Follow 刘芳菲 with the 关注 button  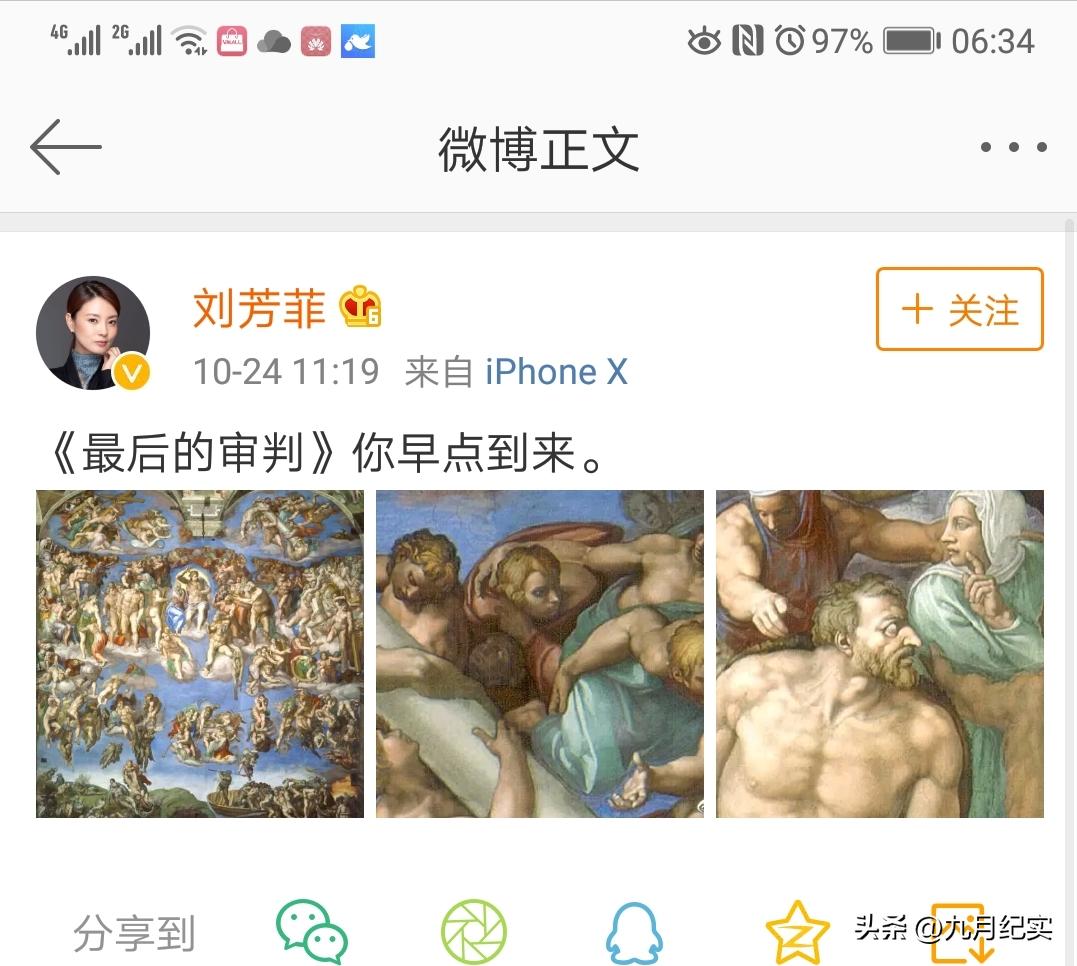pos(960,309)
